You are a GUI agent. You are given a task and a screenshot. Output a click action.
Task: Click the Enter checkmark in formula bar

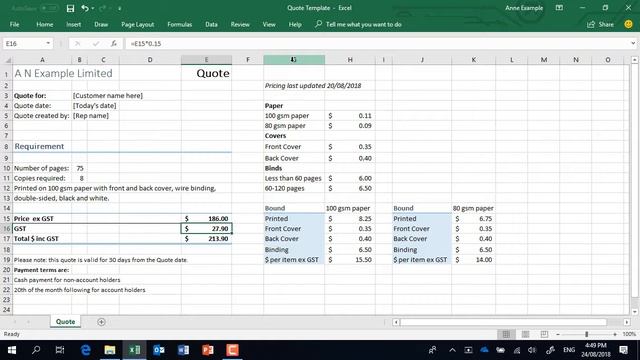pos(96,44)
